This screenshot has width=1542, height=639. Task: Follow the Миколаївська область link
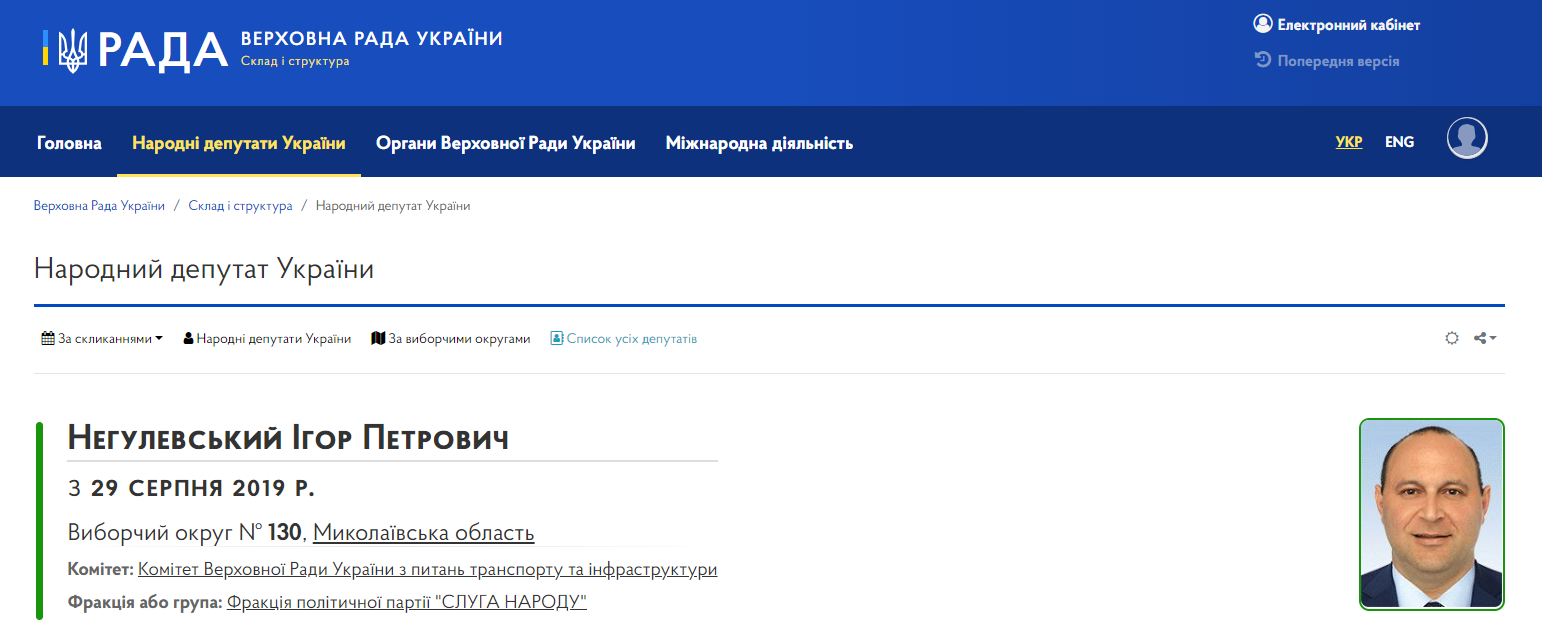pyautogui.click(x=423, y=532)
